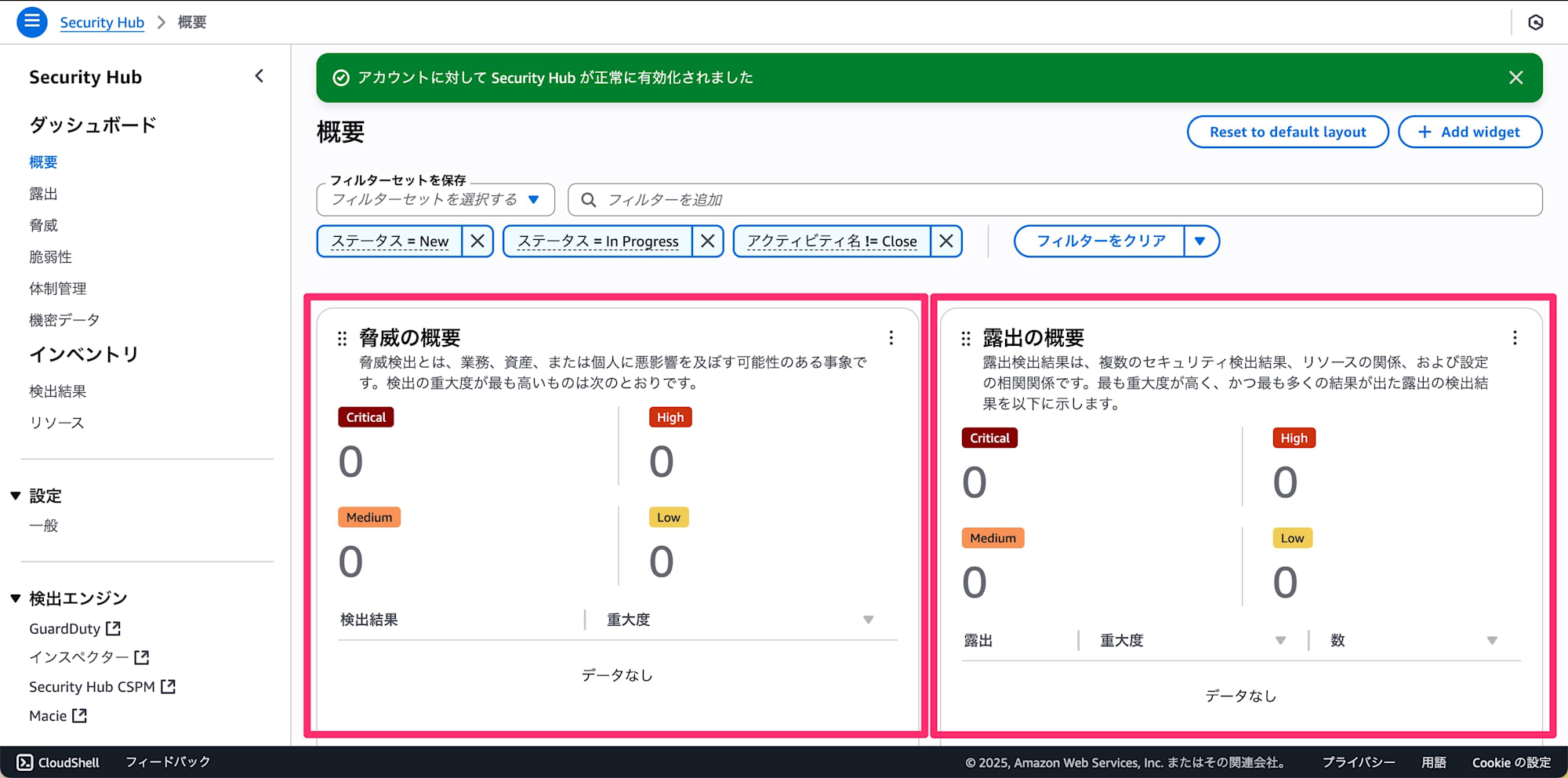Viewport: 1568px width, 778px height.
Task: Edit the ステータス = New filter chip
Action: 390,241
